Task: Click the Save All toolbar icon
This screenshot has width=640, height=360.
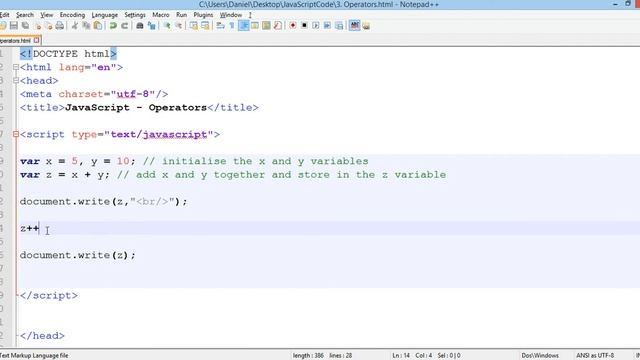Action: coord(25,26)
